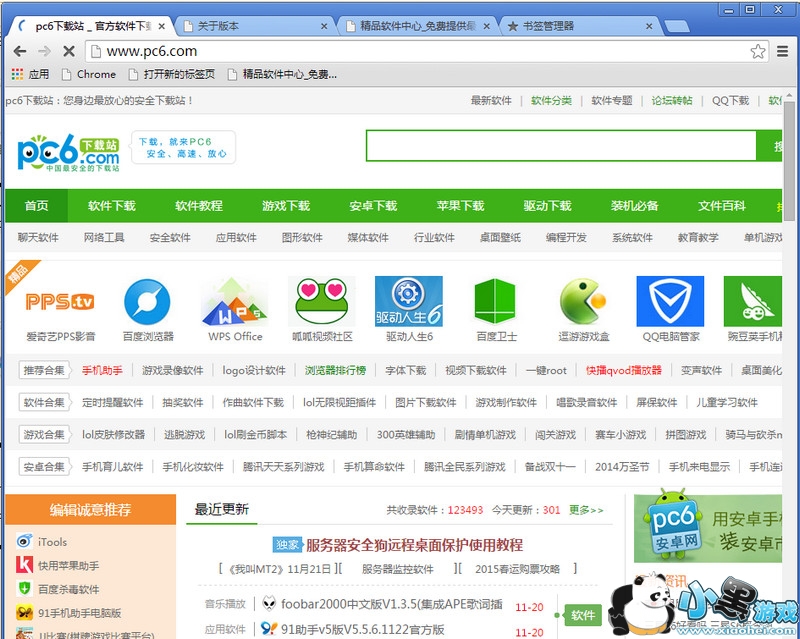This screenshot has height=639, width=800.
Task: Open 安卓下载 in the green nav bar
Action: (x=373, y=206)
